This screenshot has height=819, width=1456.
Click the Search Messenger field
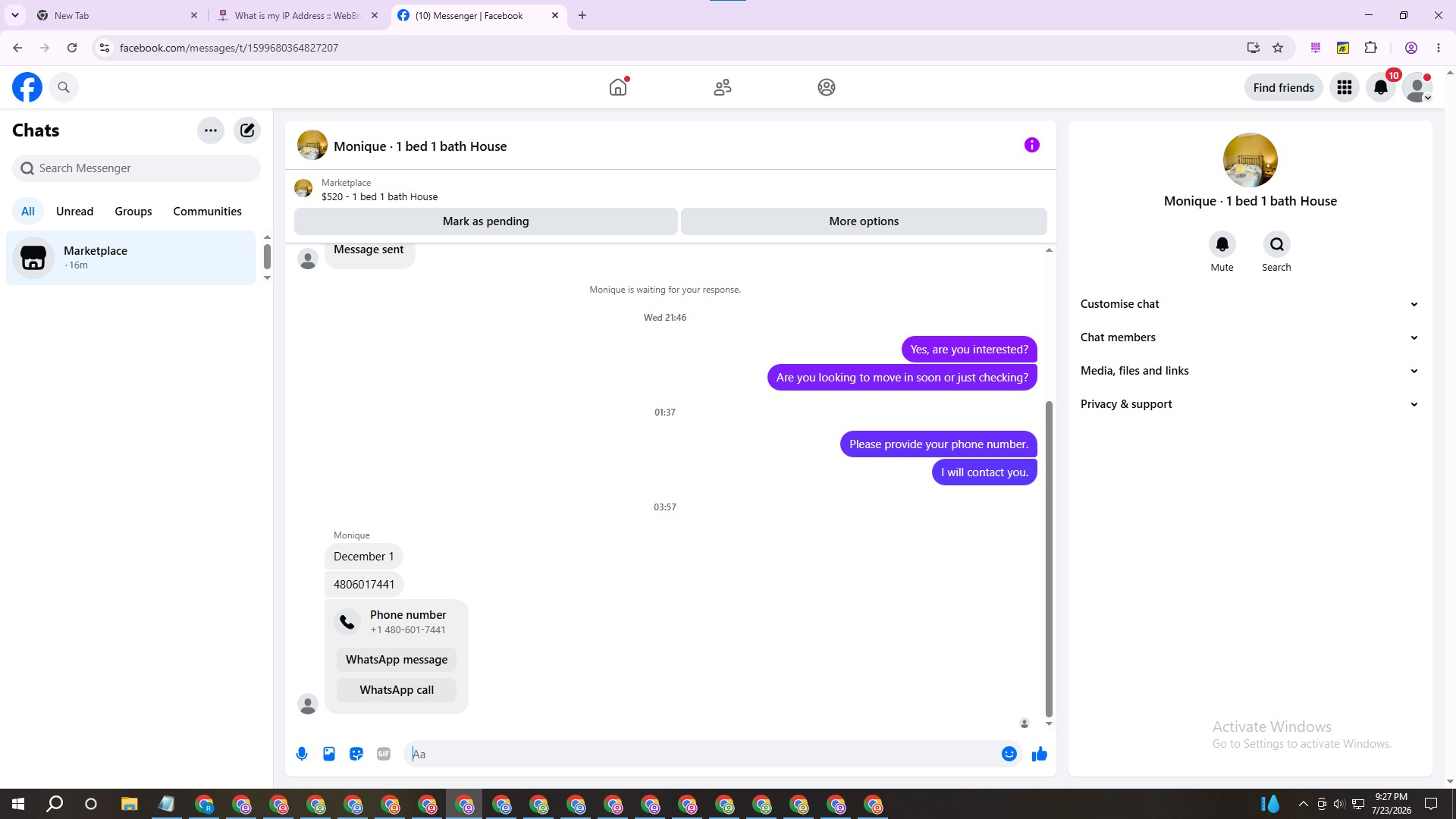(136, 168)
